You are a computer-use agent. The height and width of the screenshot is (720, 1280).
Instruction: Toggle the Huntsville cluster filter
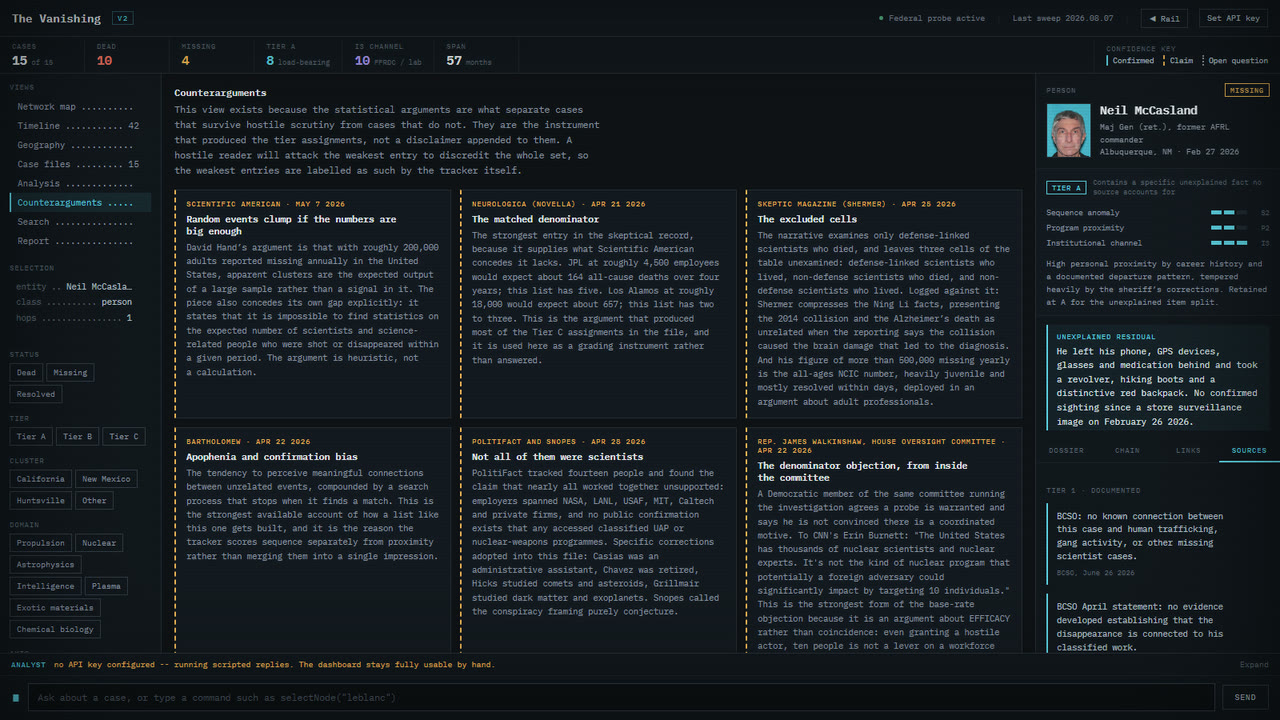coord(41,500)
